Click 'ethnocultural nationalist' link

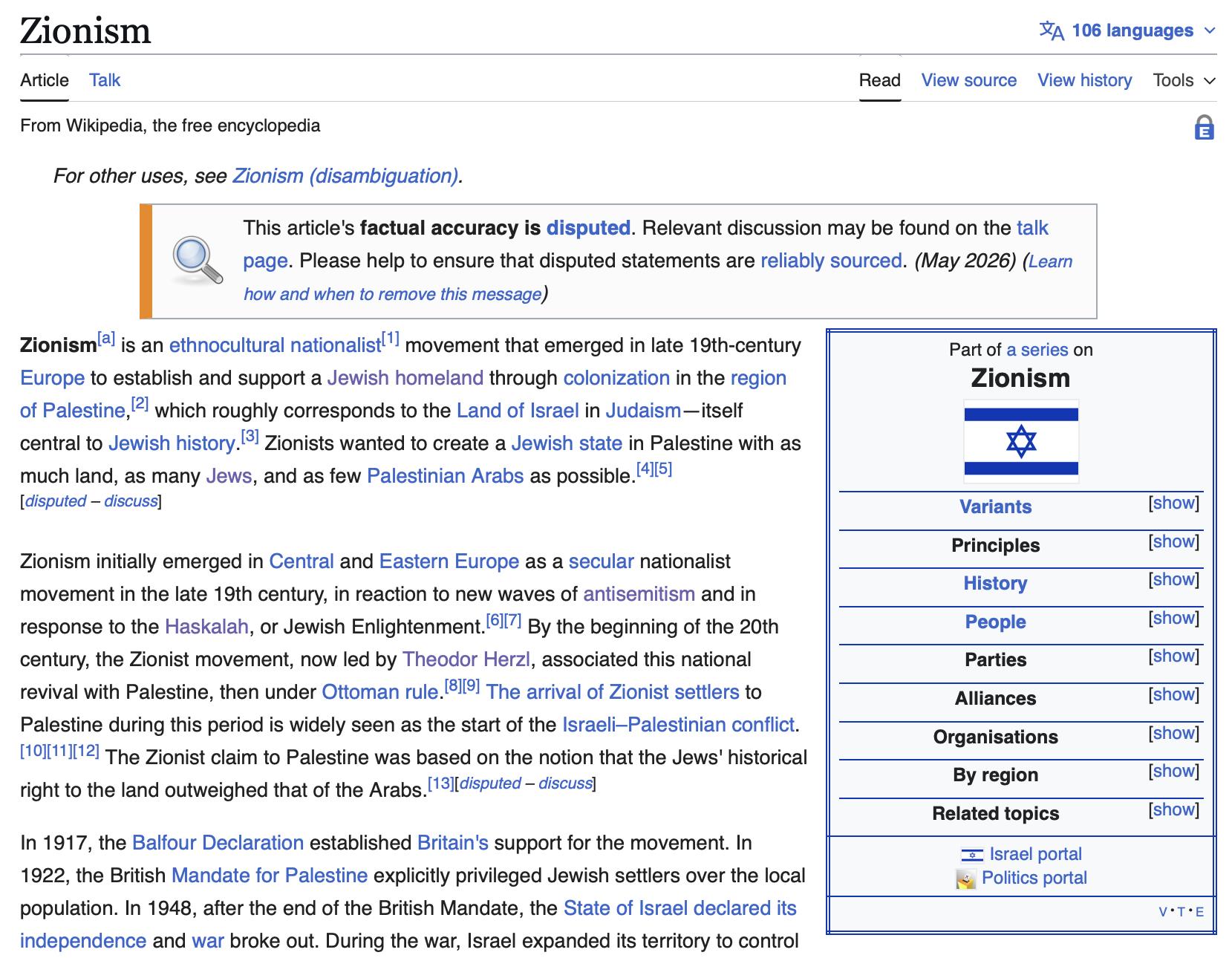click(275, 345)
